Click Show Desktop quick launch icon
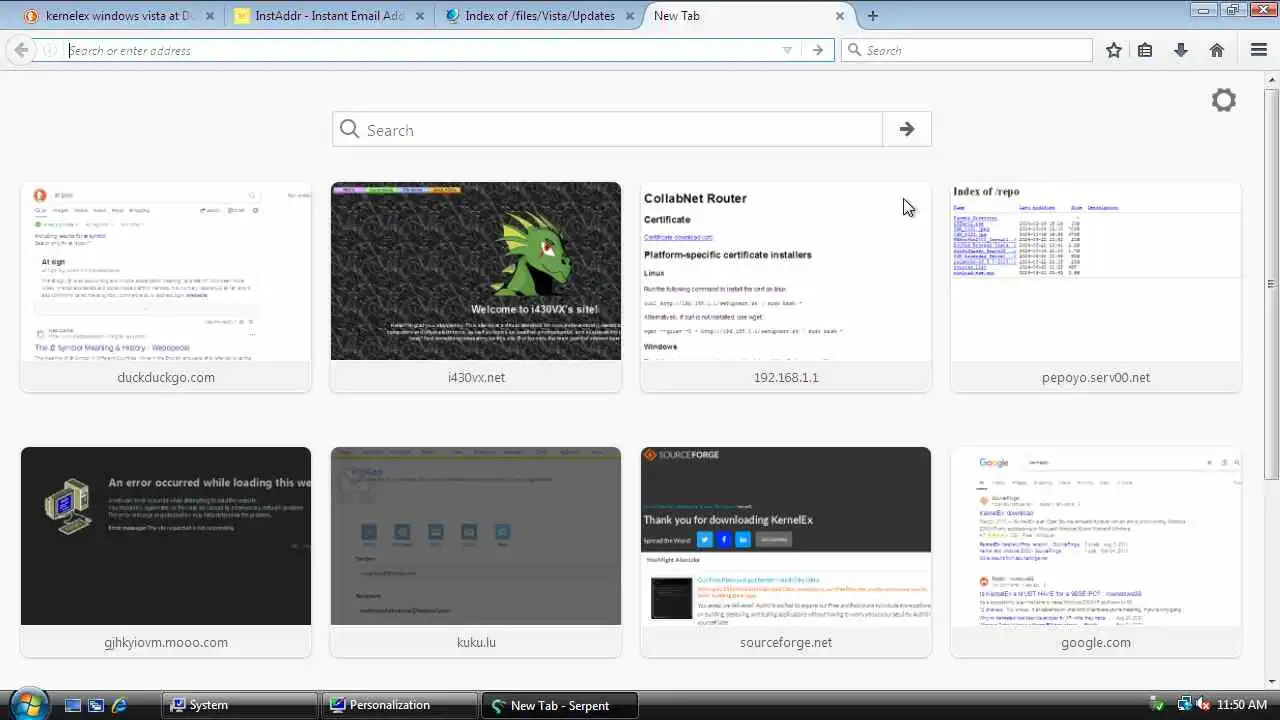This screenshot has width=1280, height=720. coord(72,705)
